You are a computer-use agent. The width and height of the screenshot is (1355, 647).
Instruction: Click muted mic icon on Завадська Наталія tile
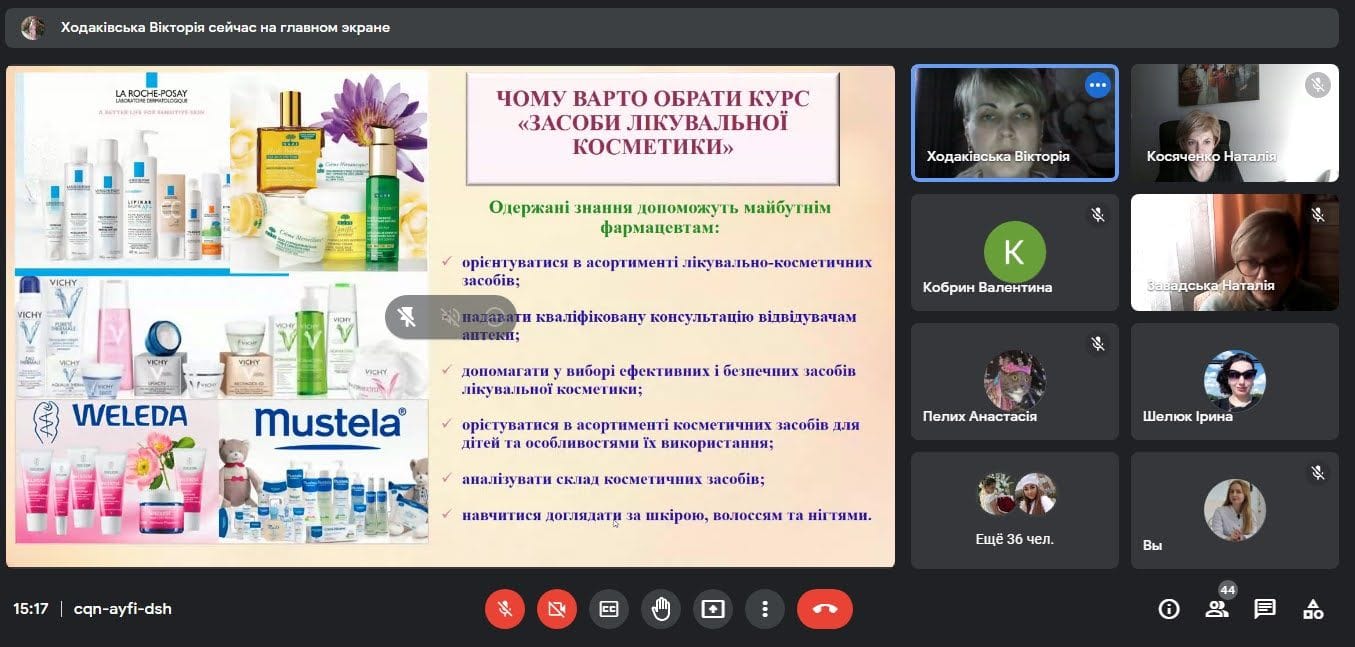click(x=1318, y=214)
